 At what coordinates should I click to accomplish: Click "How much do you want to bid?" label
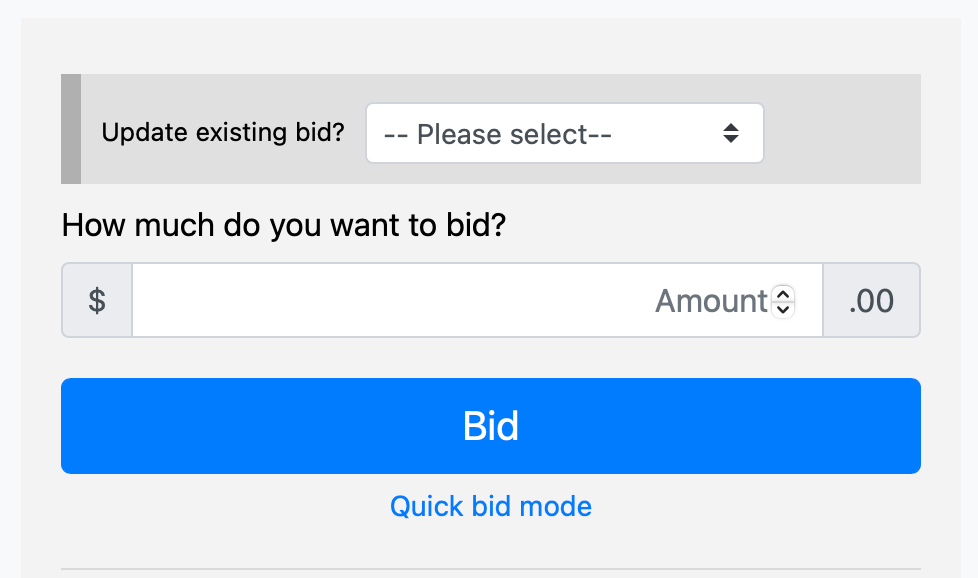(x=284, y=225)
